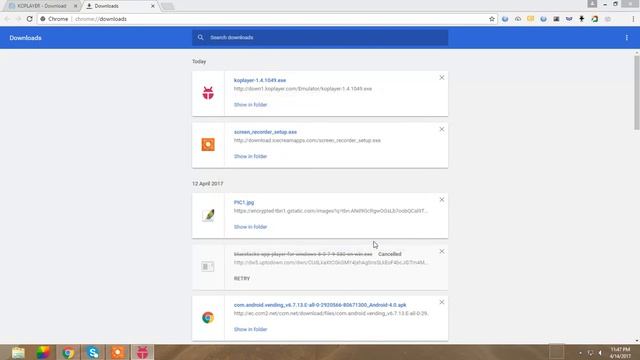The height and width of the screenshot is (360, 640).
Task: Open the orange screen recorder taskbar app
Action: point(118,352)
